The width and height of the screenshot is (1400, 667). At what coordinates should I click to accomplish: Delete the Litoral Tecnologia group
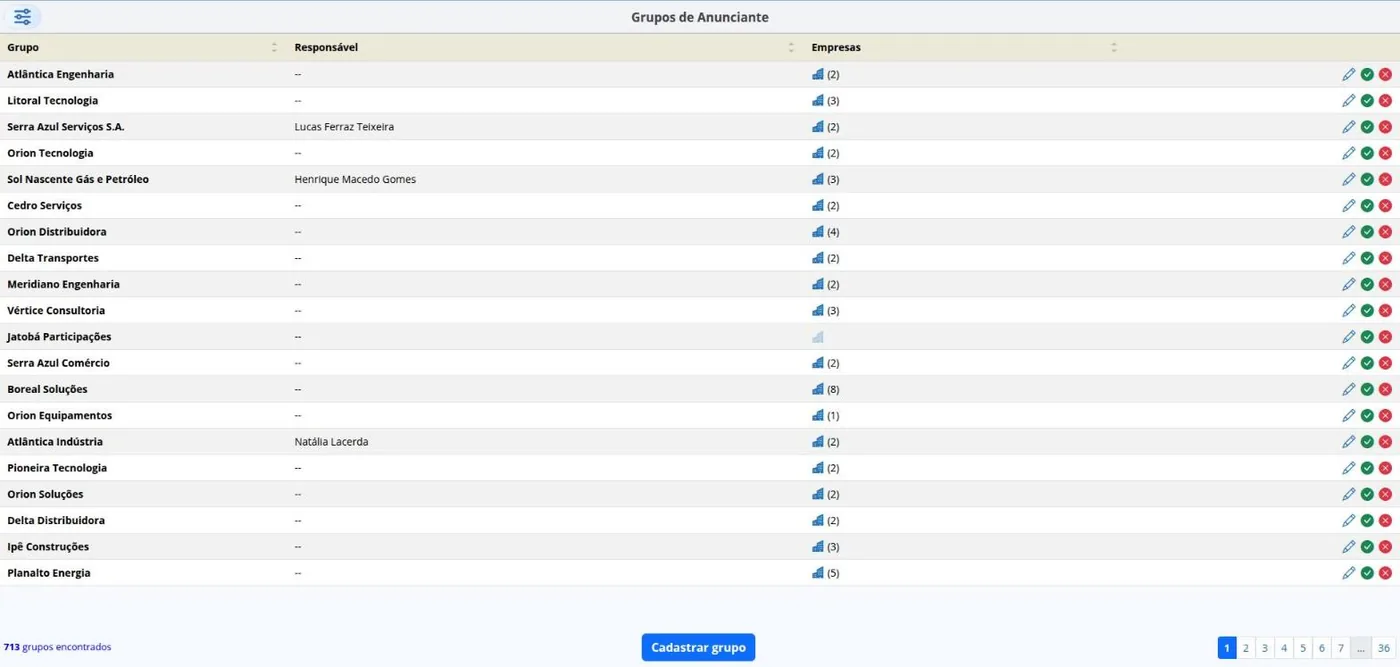click(1385, 100)
